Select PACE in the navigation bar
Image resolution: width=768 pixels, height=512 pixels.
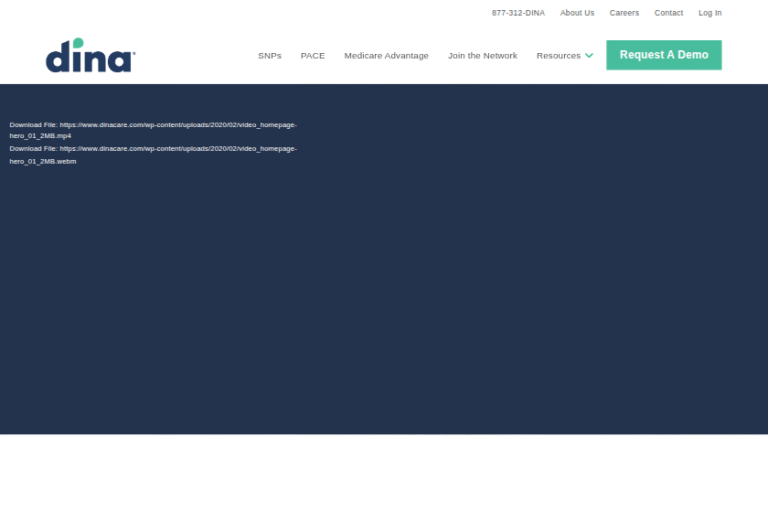pos(312,56)
